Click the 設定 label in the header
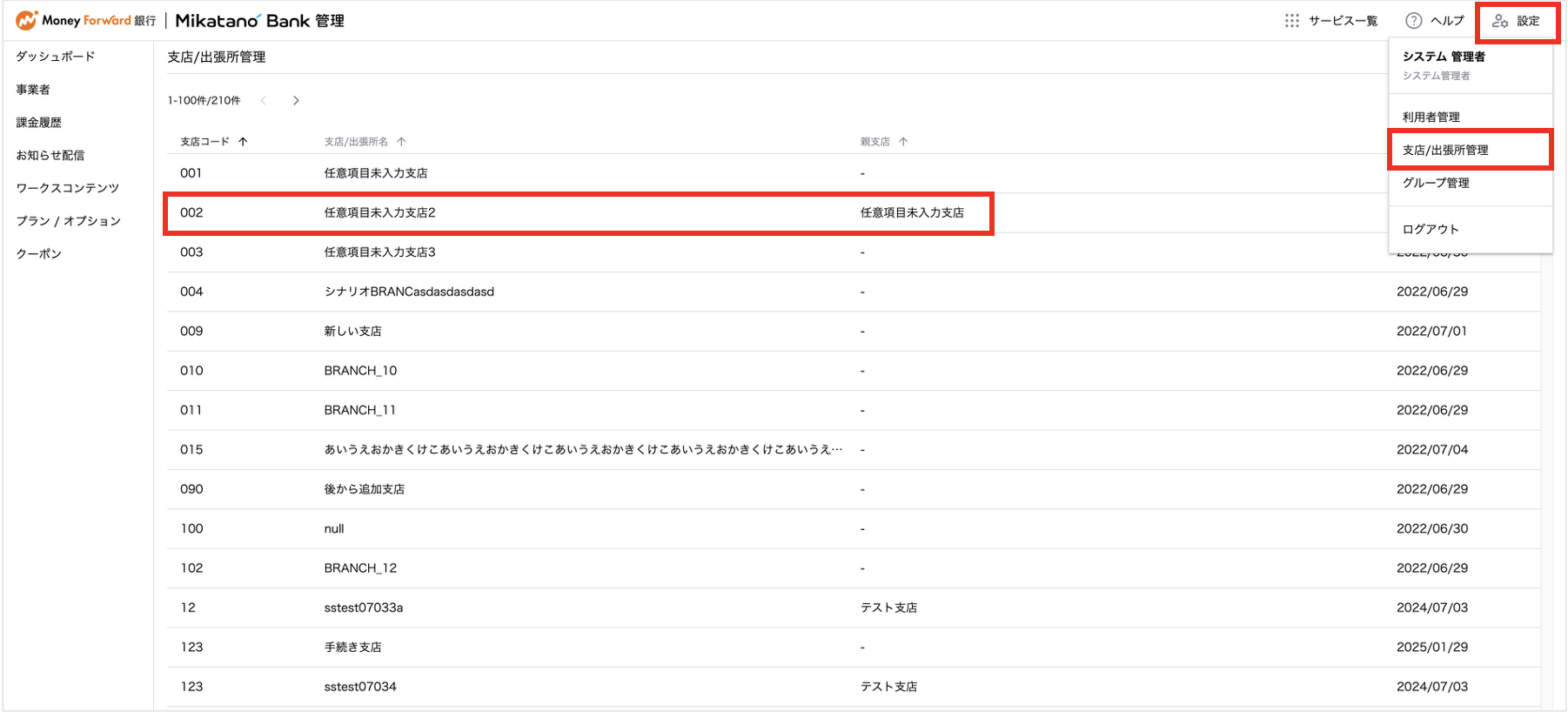The width and height of the screenshot is (1568, 712). [x=1529, y=21]
